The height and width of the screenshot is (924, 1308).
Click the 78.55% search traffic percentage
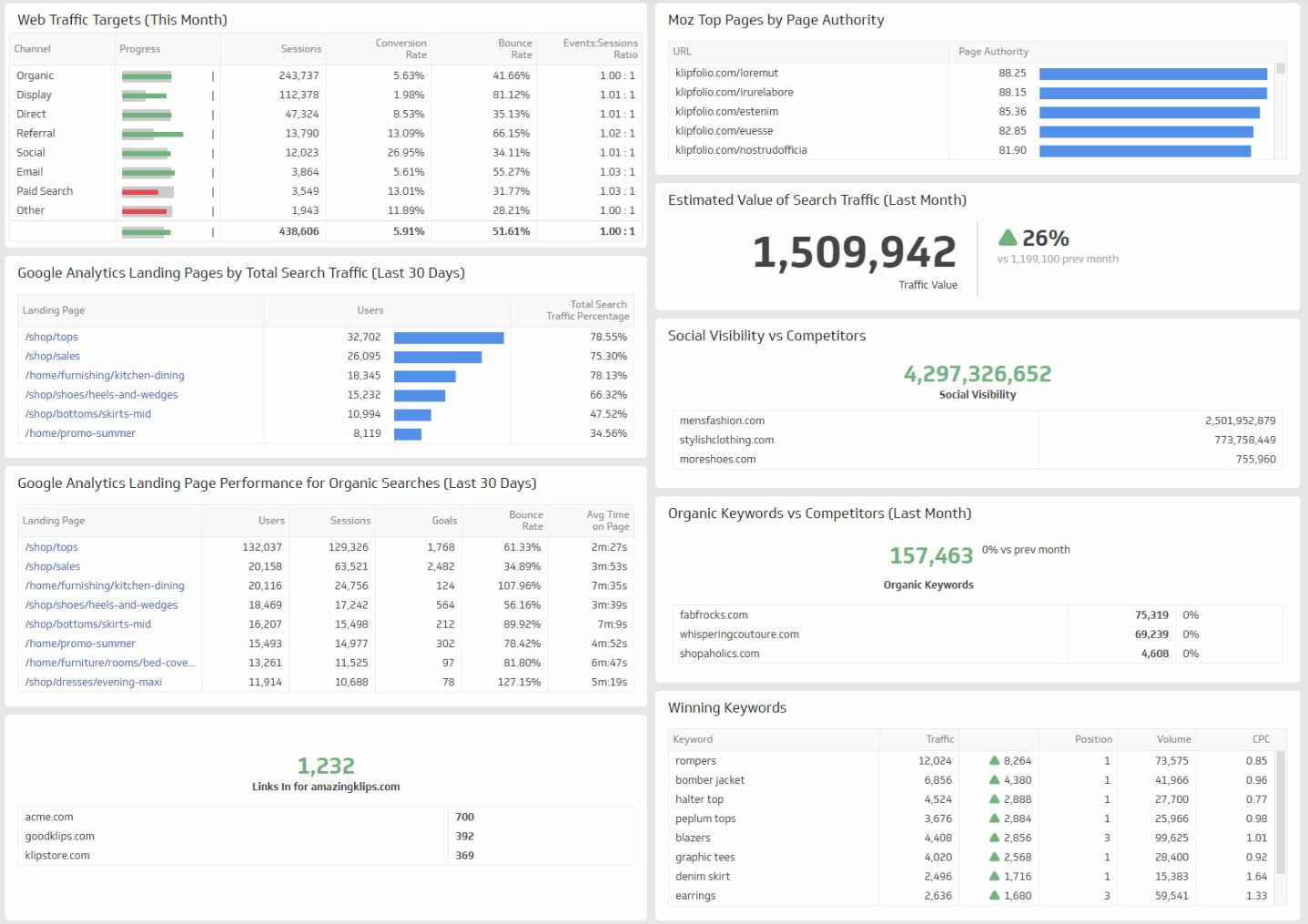click(x=609, y=337)
